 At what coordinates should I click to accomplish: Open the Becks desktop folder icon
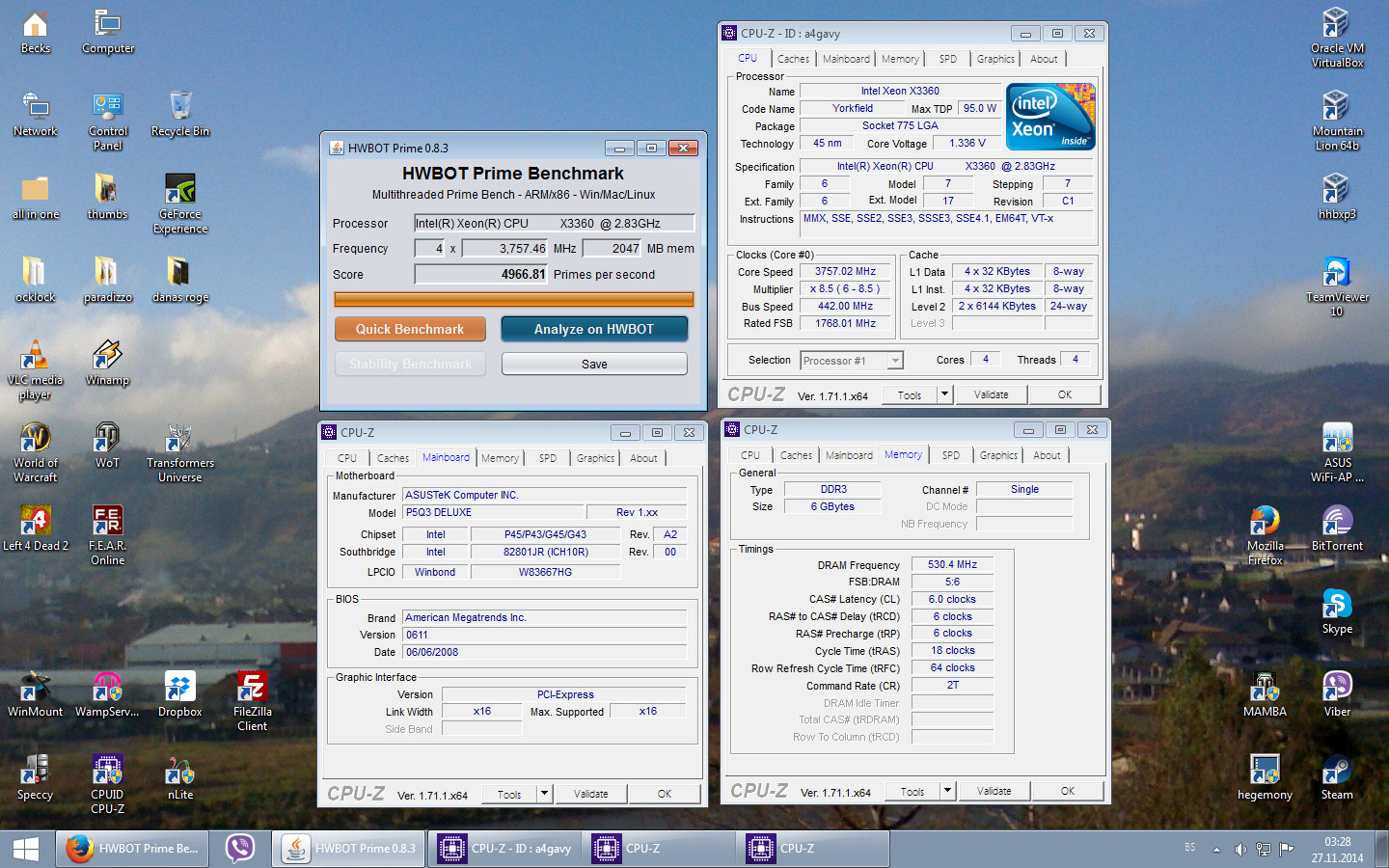[x=36, y=31]
